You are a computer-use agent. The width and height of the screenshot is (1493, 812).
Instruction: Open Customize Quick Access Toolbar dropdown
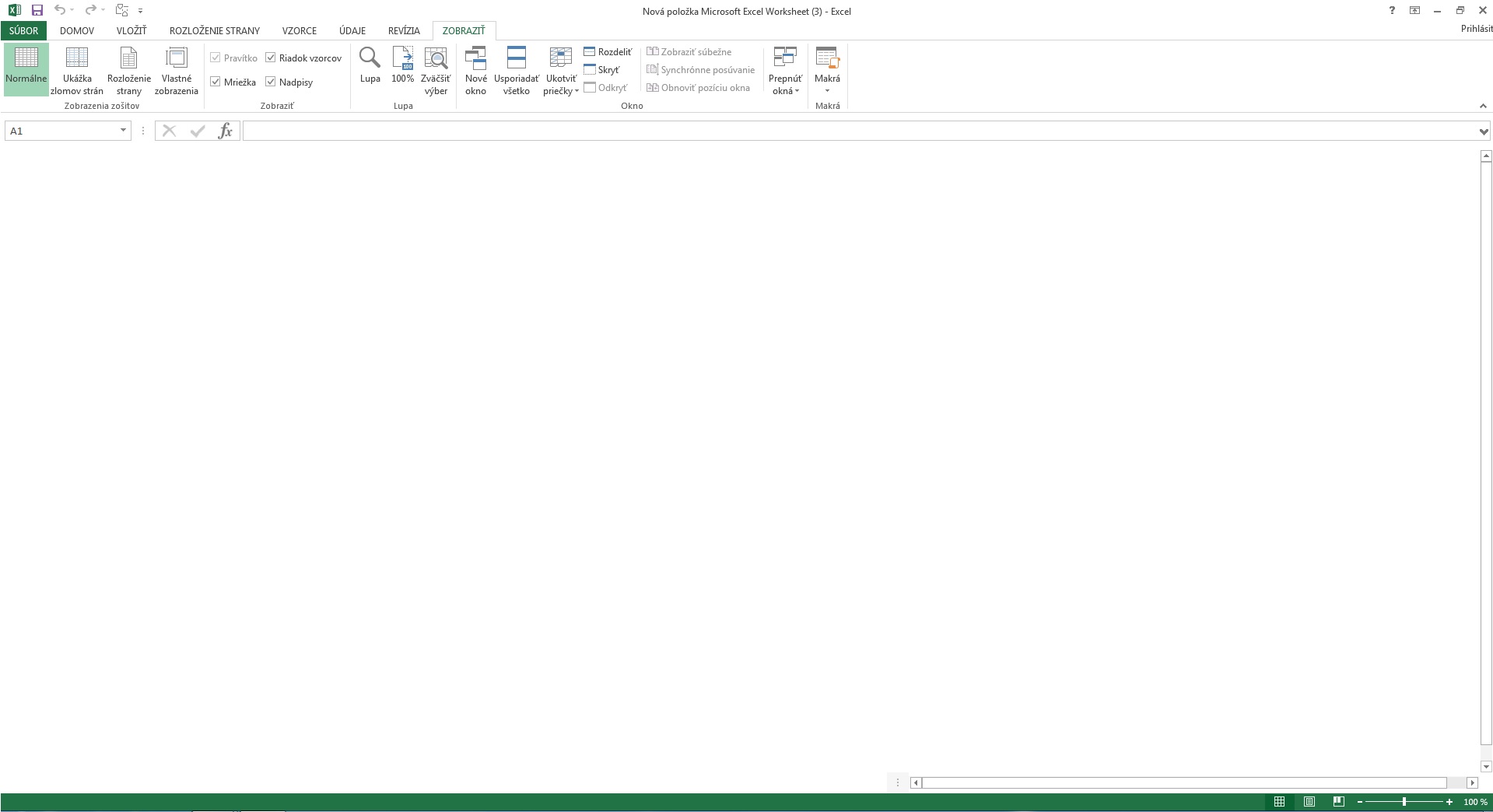click(x=140, y=11)
